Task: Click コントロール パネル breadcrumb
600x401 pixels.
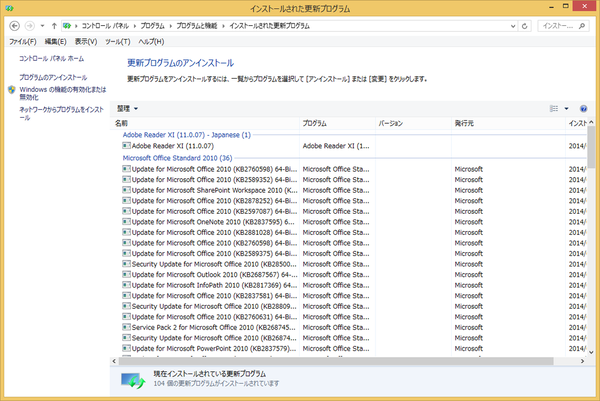Action: click(x=105, y=26)
